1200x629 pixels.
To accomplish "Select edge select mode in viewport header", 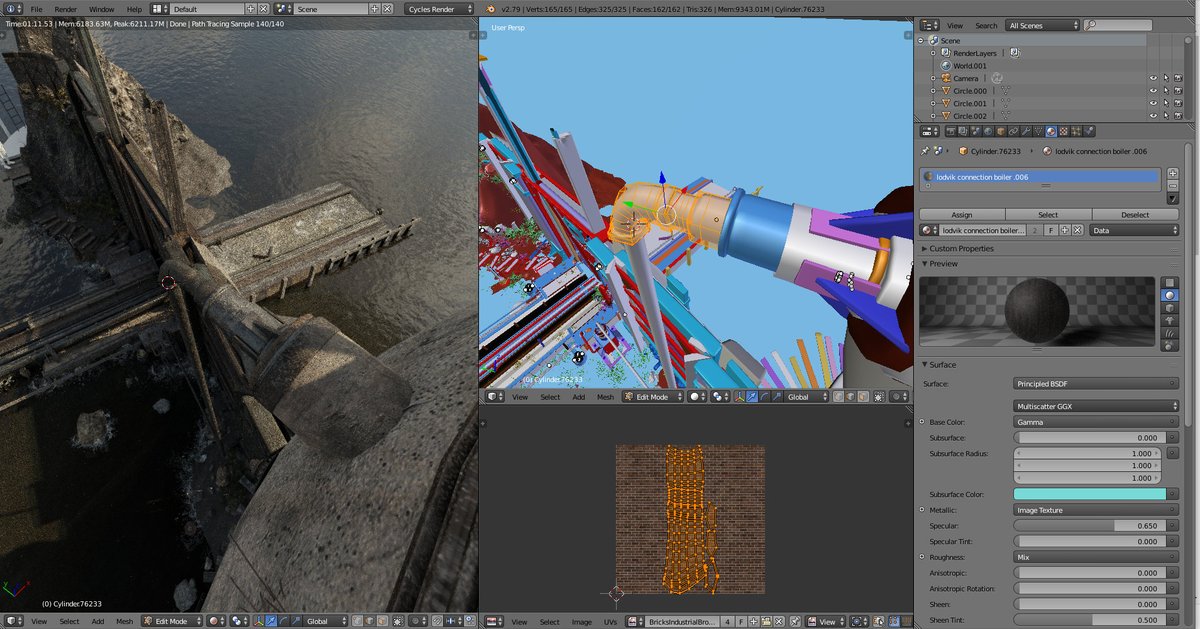I will (x=851, y=397).
